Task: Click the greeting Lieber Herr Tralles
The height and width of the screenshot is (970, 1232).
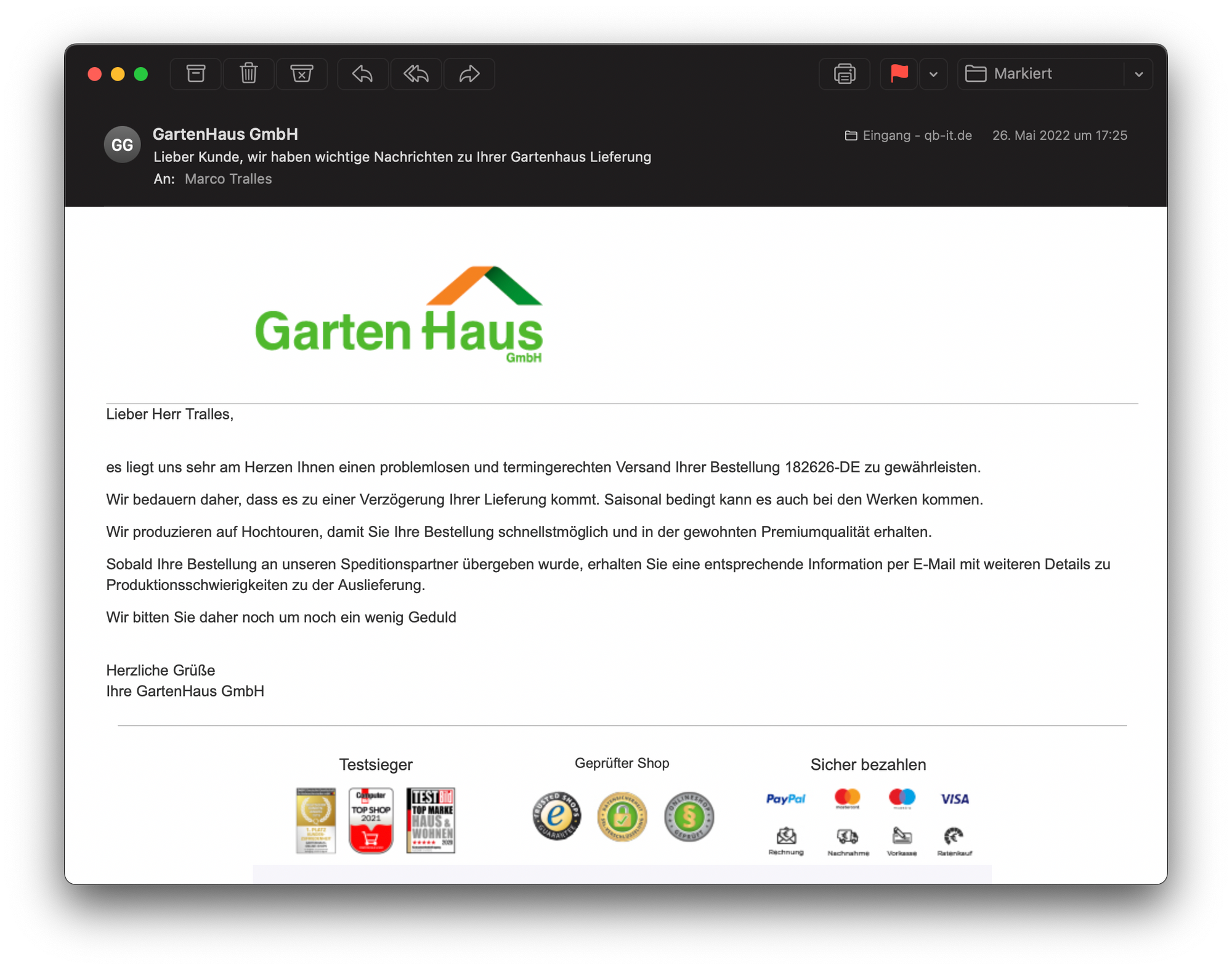Action: click(x=169, y=414)
